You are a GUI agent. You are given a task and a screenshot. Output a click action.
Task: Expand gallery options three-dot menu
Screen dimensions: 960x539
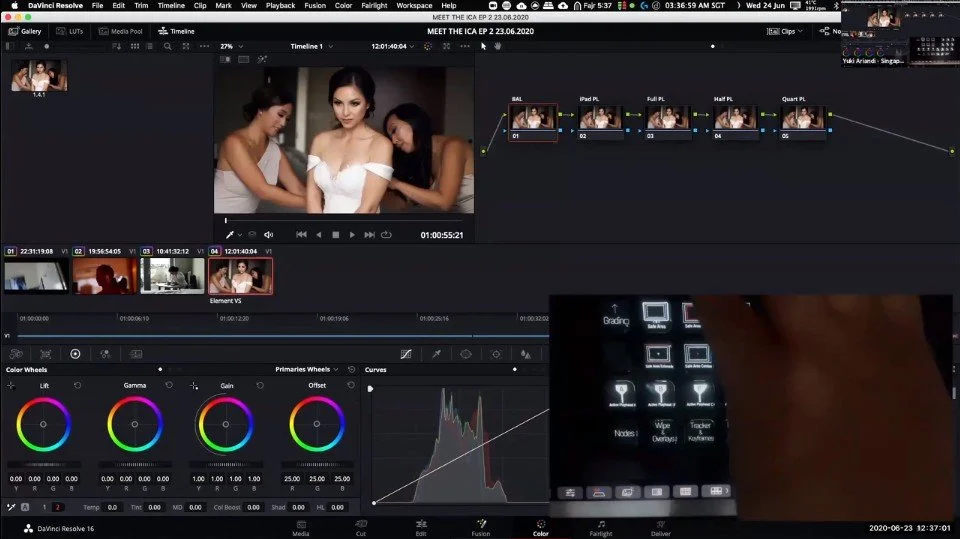pos(204,46)
